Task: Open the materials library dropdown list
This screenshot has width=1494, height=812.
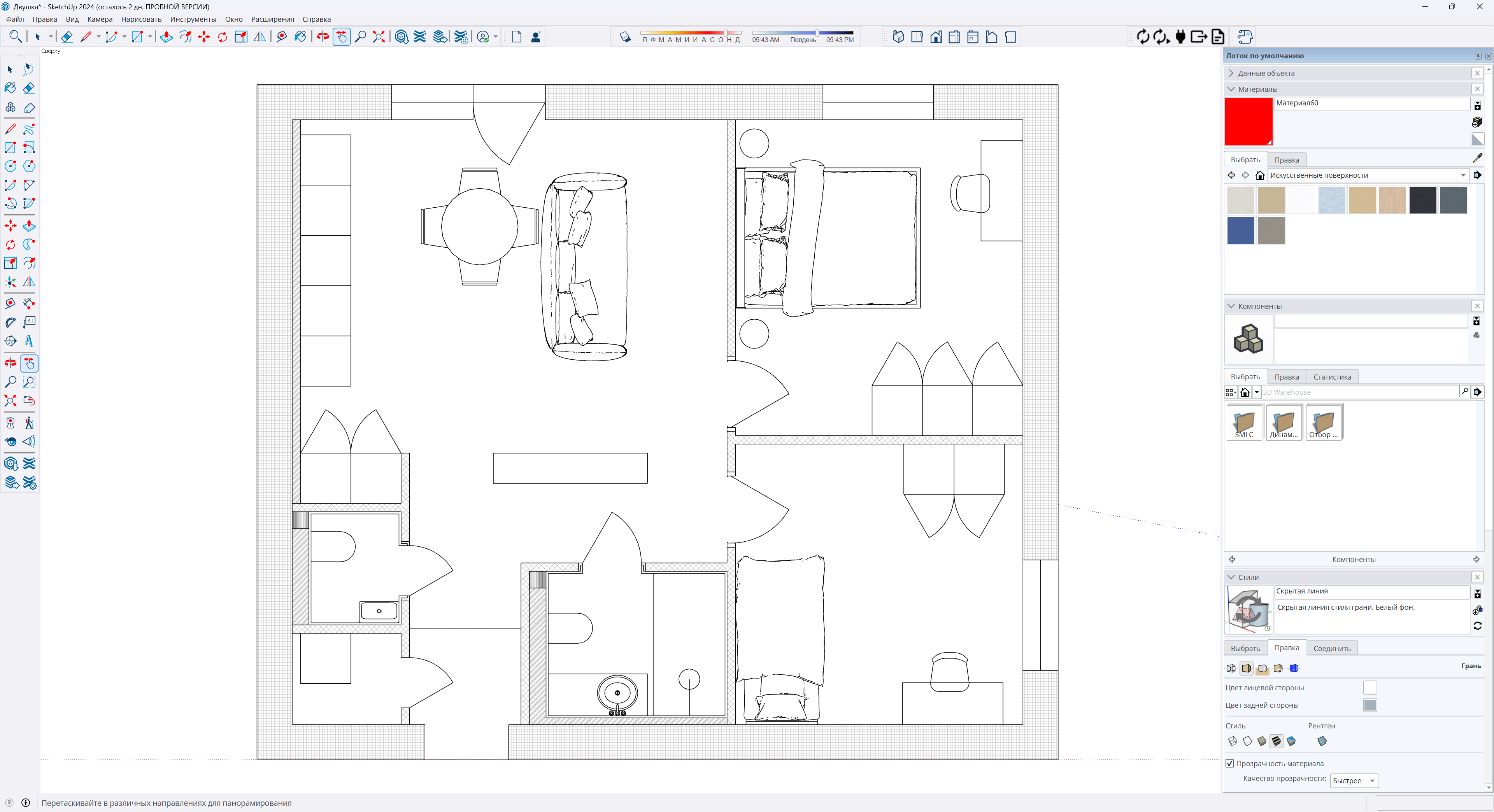Action: click(x=1463, y=175)
